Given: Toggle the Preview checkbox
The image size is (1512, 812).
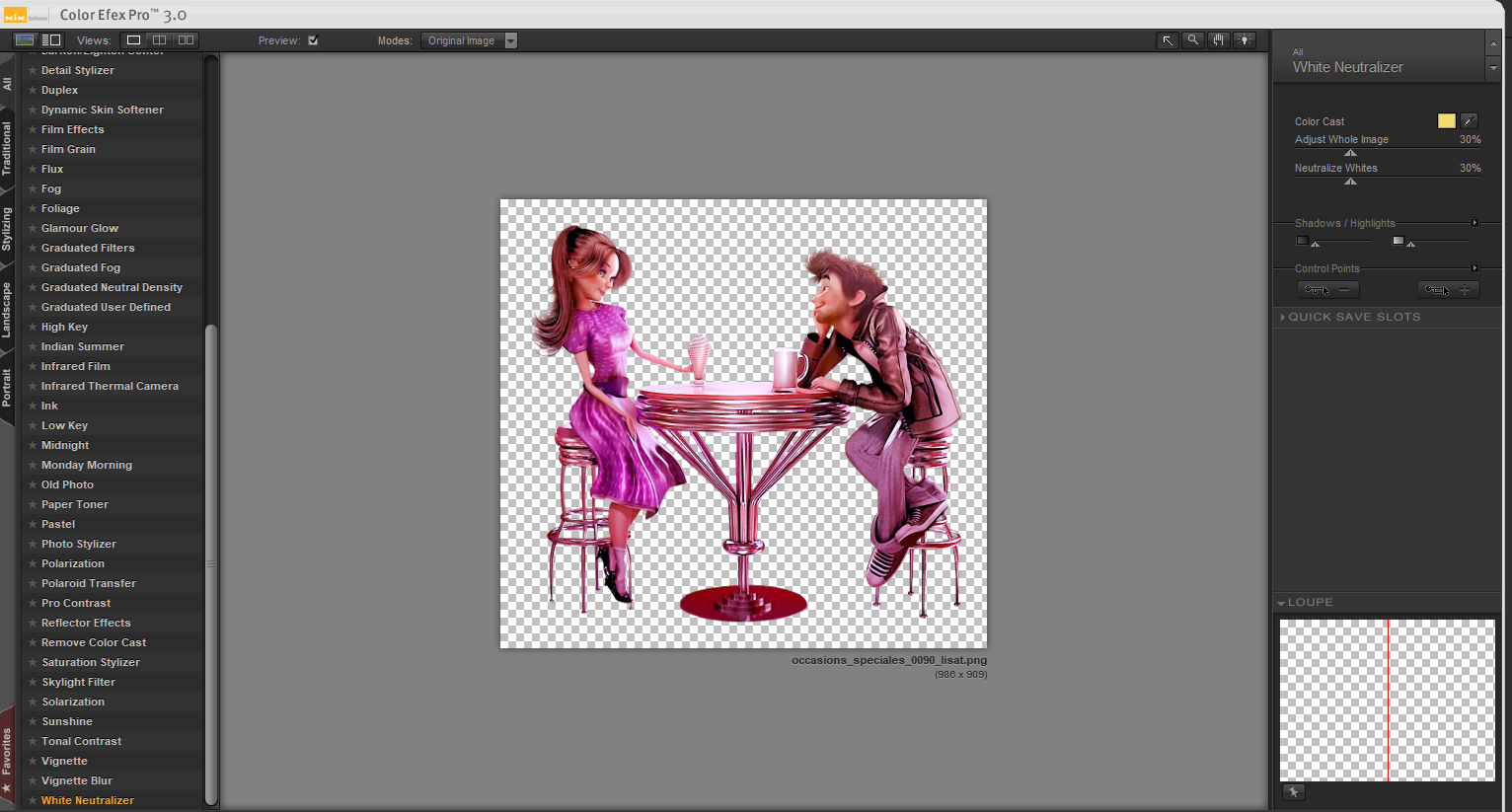Looking at the screenshot, I should pyautogui.click(x=313, y=40).
